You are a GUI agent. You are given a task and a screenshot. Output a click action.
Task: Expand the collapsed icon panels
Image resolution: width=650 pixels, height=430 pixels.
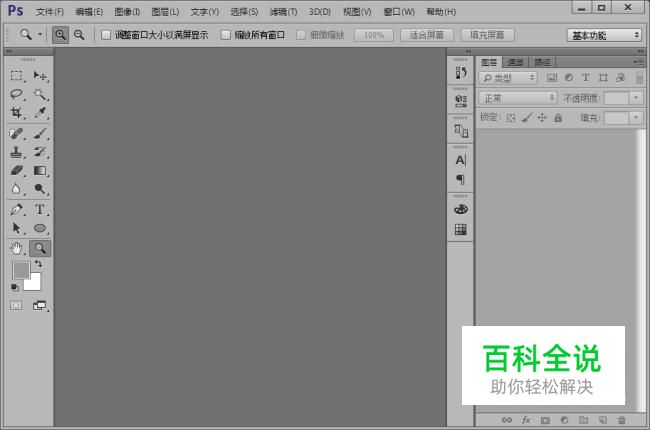[x=468, y=51]
